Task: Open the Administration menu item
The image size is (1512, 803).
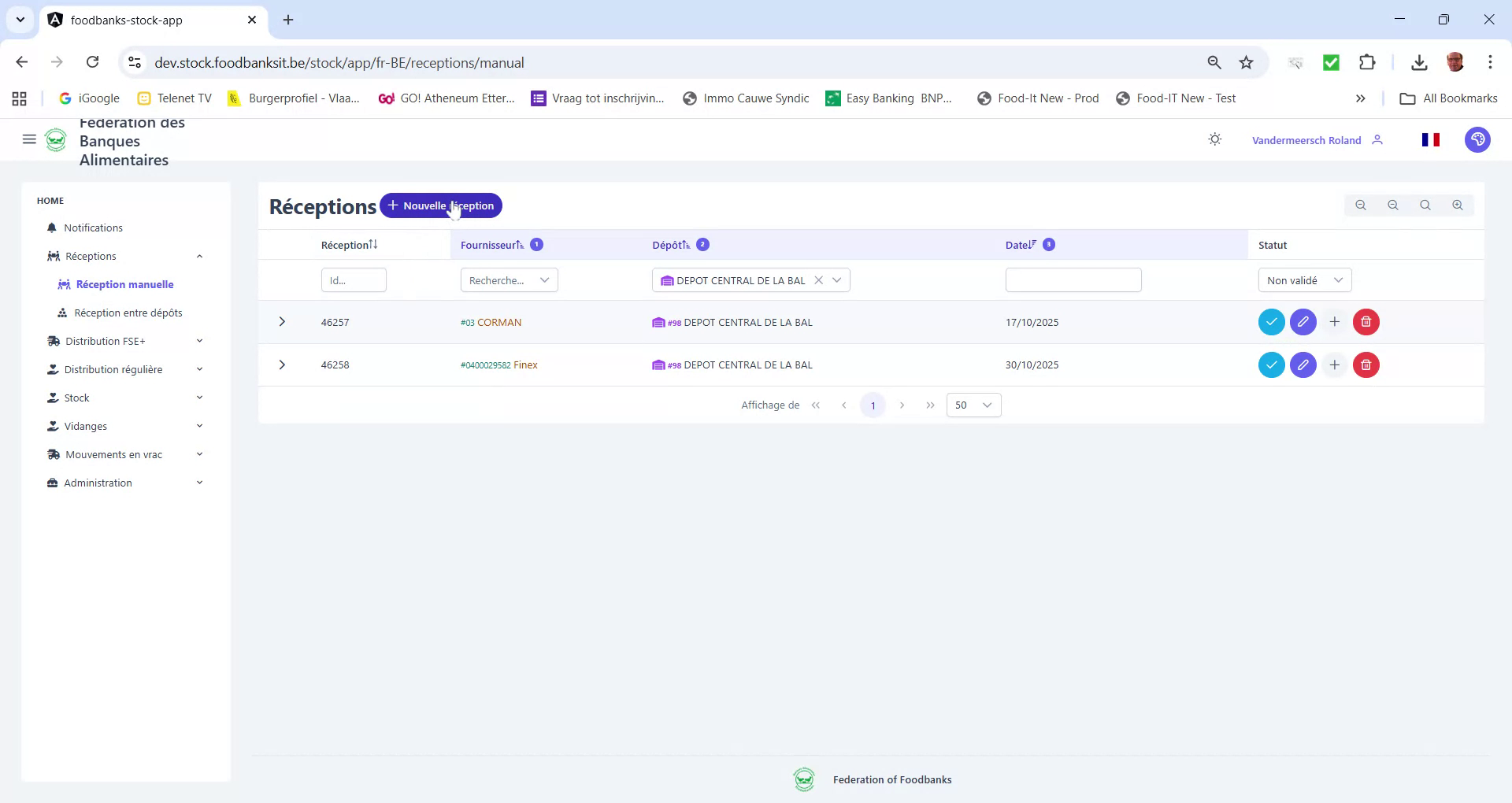Action: tap(98, 483)
